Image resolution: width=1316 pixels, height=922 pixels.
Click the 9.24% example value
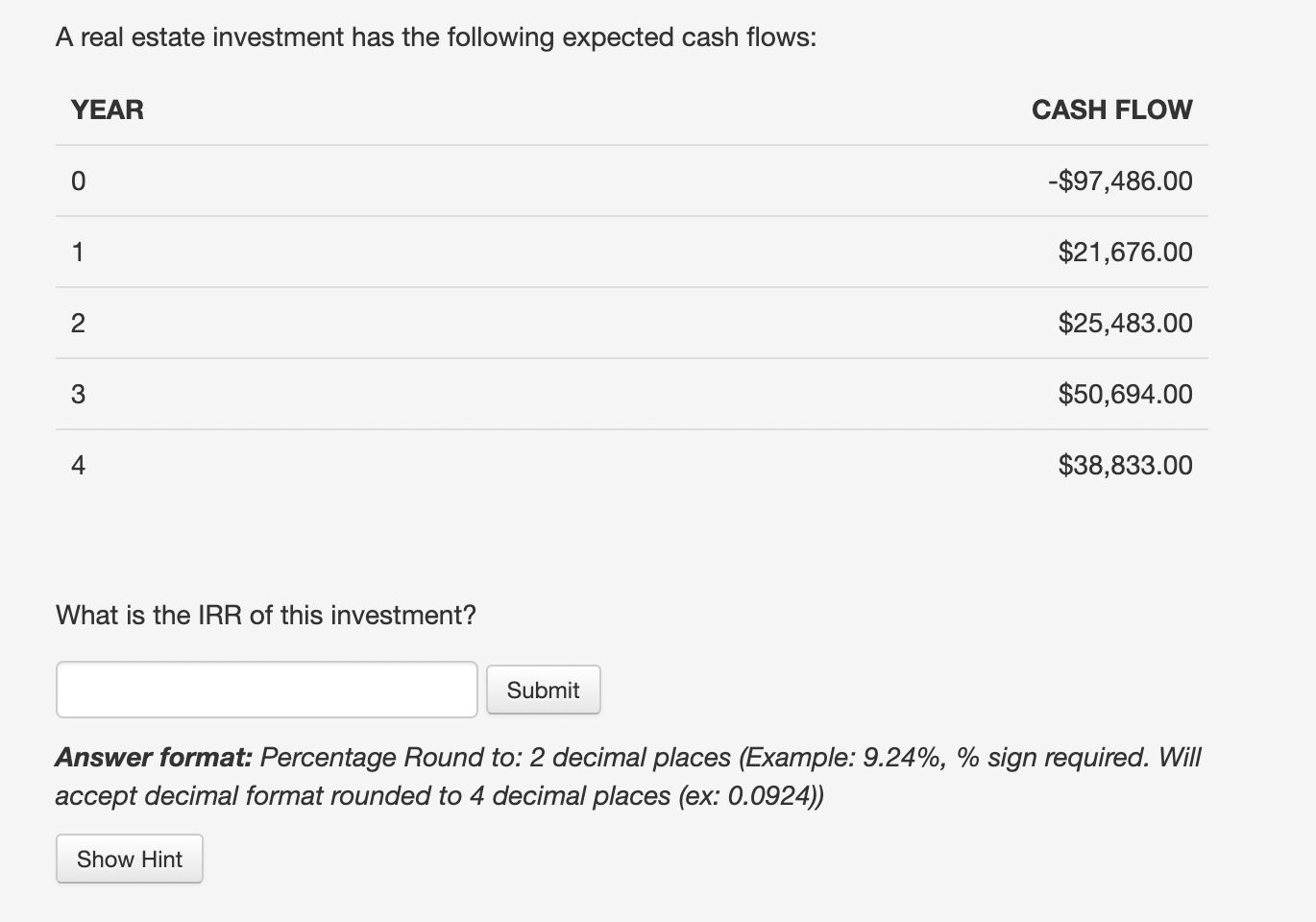pos(902,758)
